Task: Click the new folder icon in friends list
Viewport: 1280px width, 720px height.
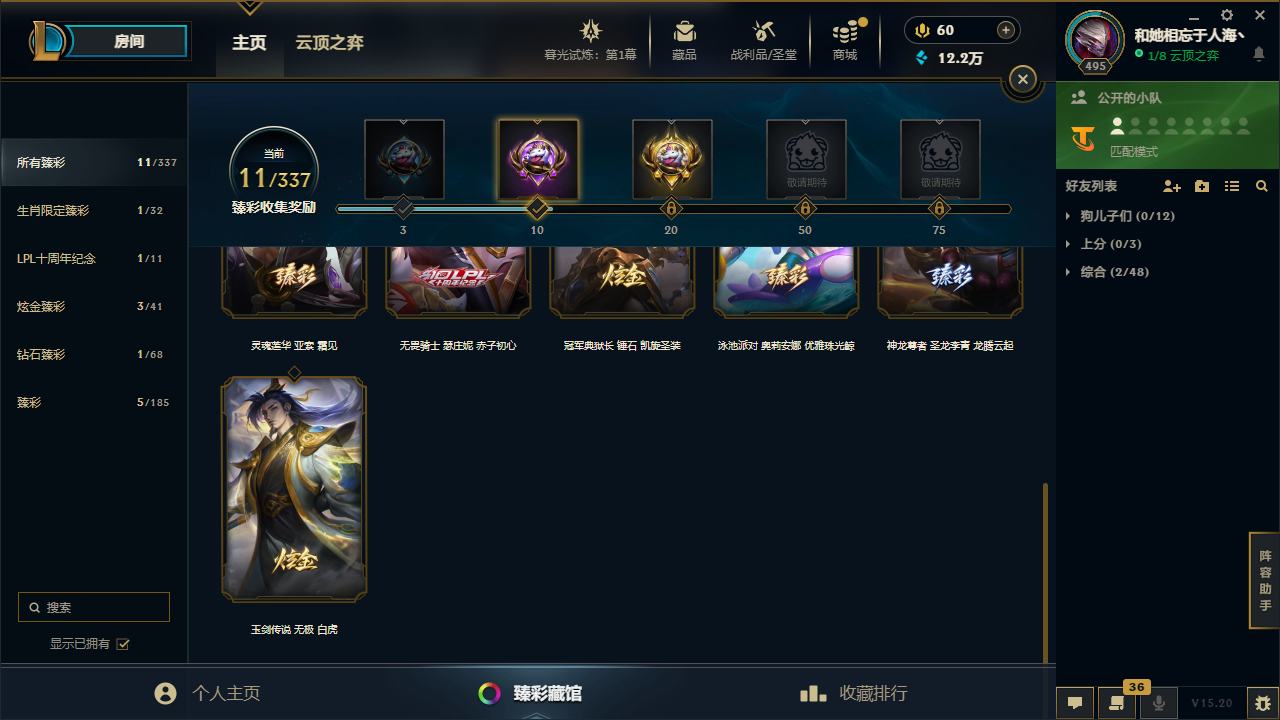Action: (1202, 186)
